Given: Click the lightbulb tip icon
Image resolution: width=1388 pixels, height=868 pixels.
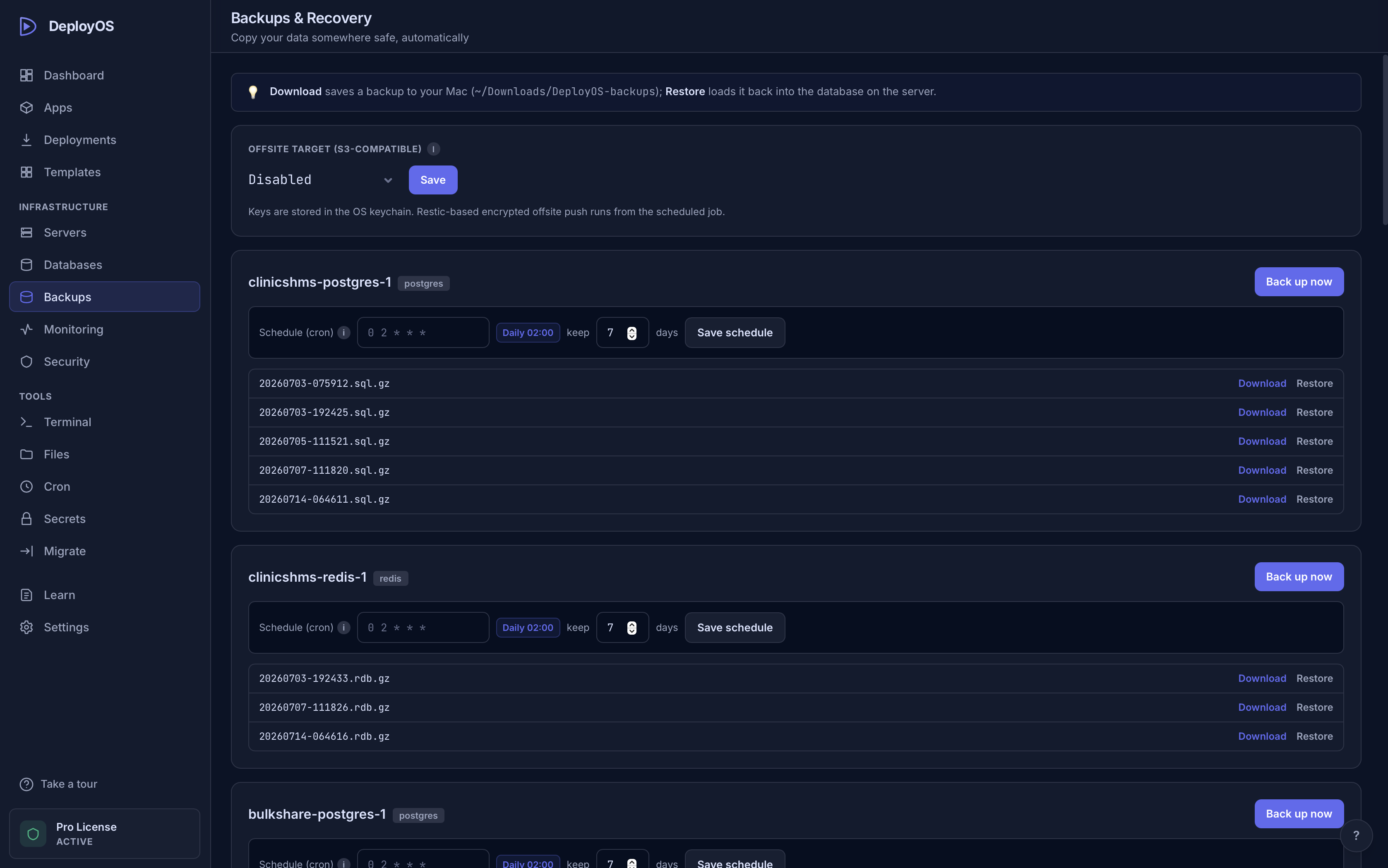Looking at the screenshot, I should [x=253, y=92].
